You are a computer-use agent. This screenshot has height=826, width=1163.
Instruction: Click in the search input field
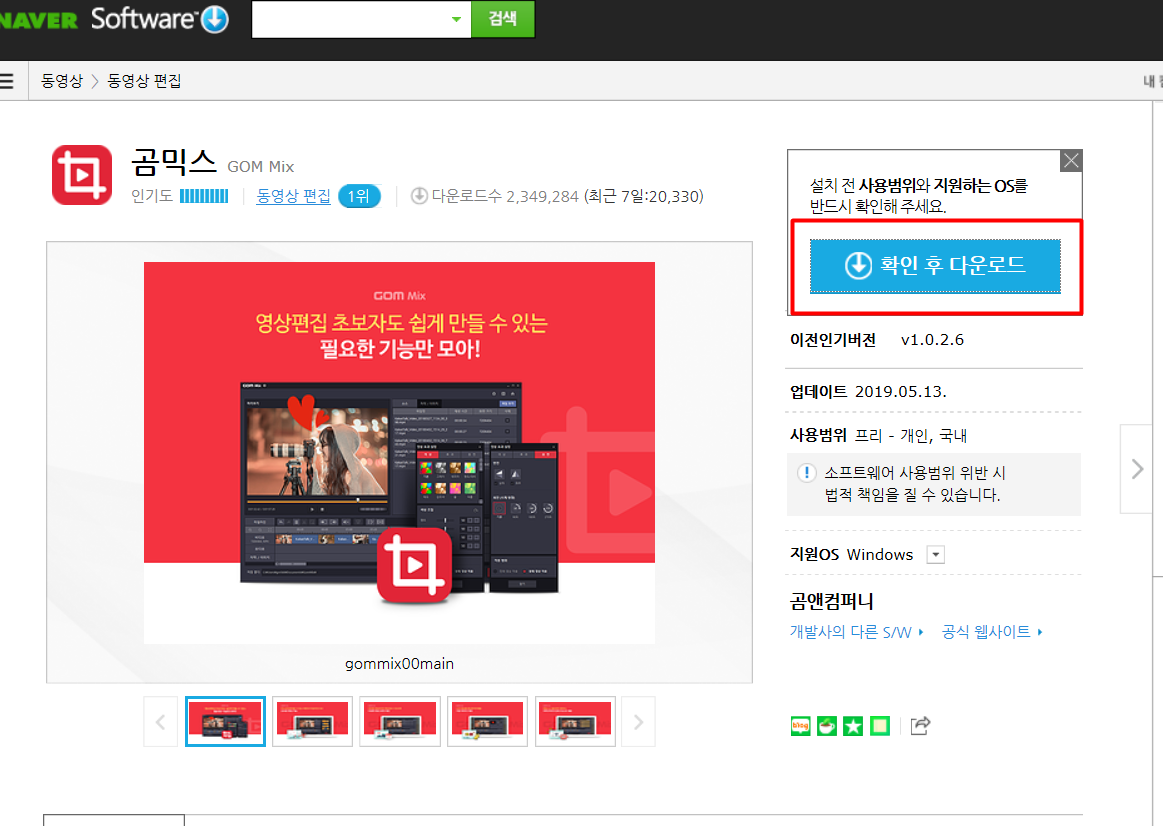(350, 19)
